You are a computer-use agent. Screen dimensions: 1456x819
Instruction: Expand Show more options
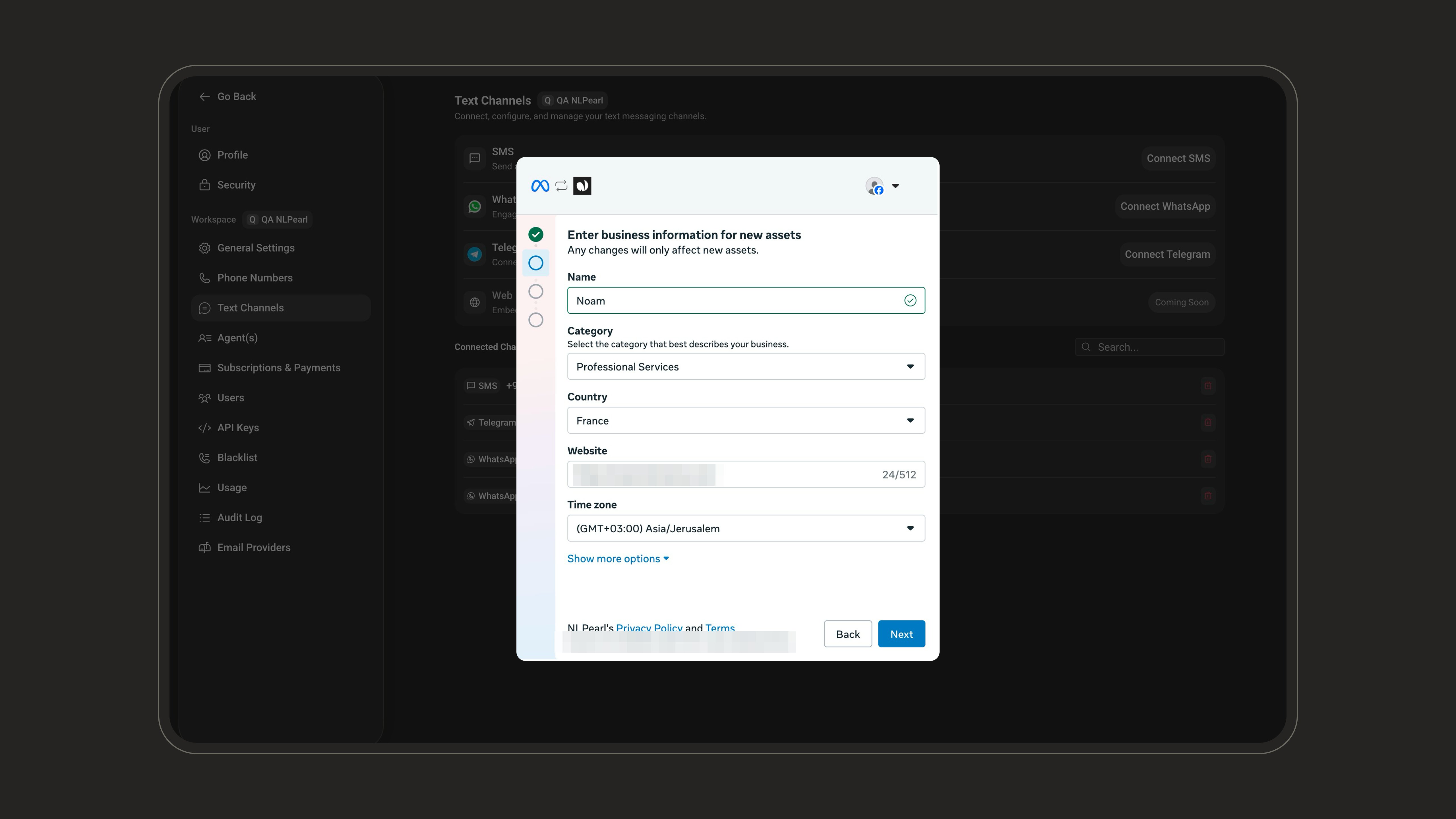618,559
